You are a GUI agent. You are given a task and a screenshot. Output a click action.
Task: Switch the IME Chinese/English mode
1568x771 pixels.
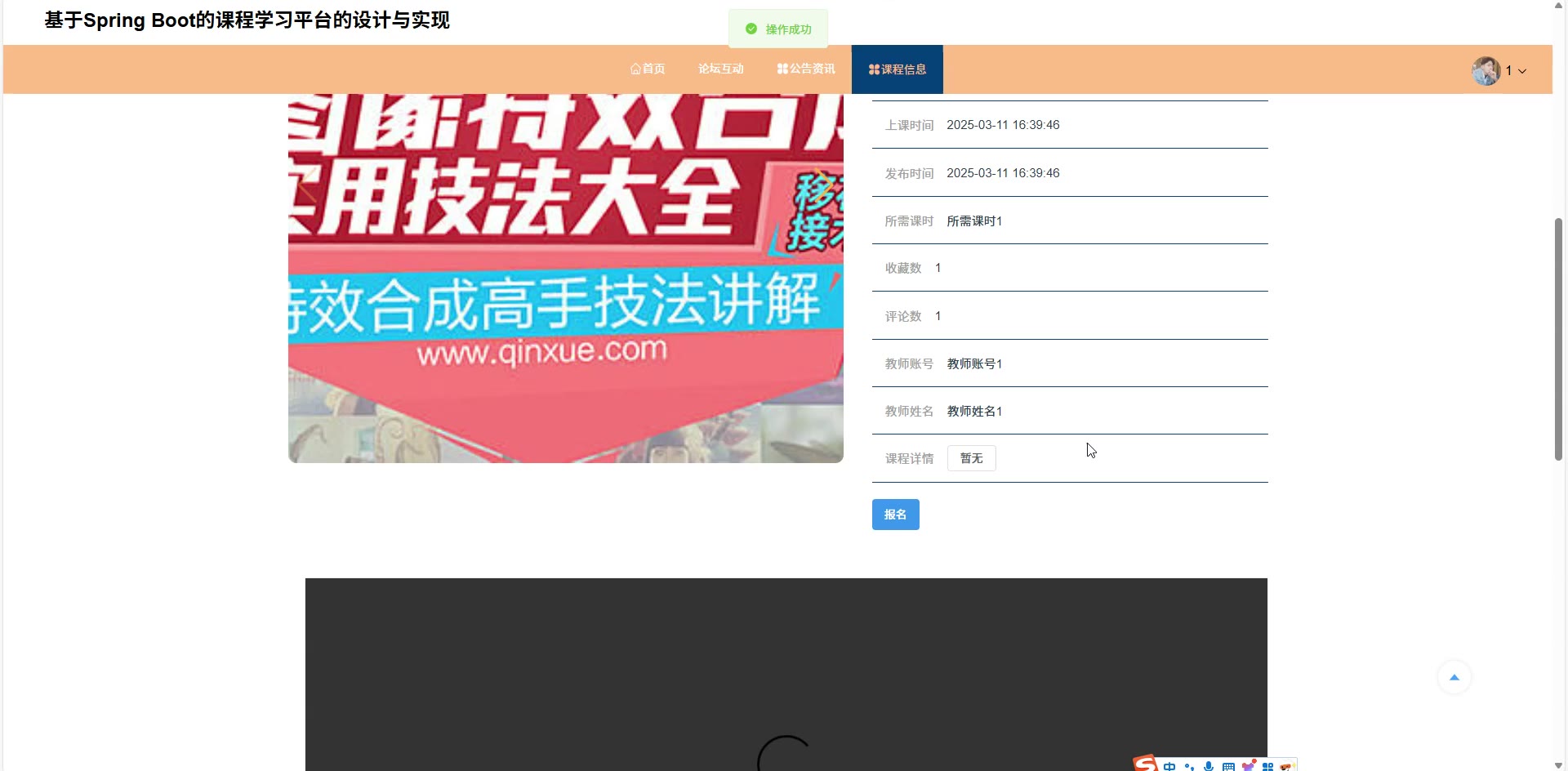(x=1169, y=766)
